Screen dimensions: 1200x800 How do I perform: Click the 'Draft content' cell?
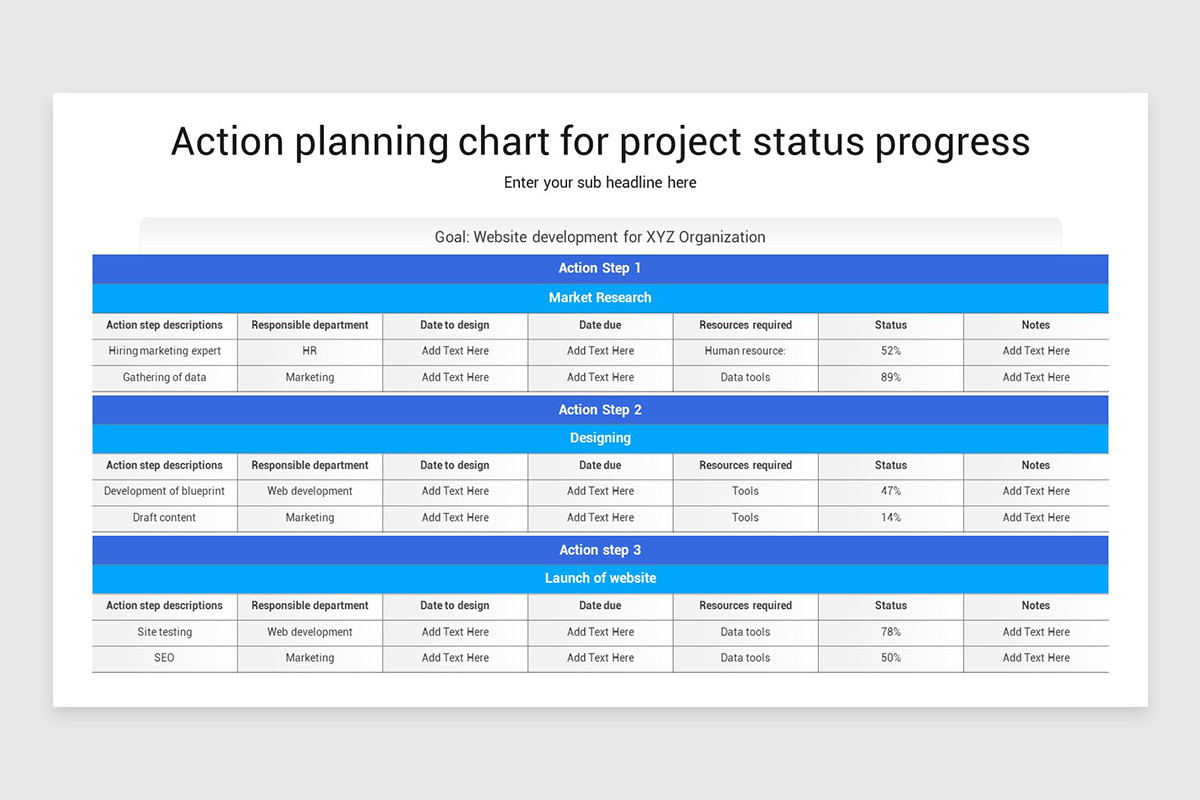[x=165, y=518]
